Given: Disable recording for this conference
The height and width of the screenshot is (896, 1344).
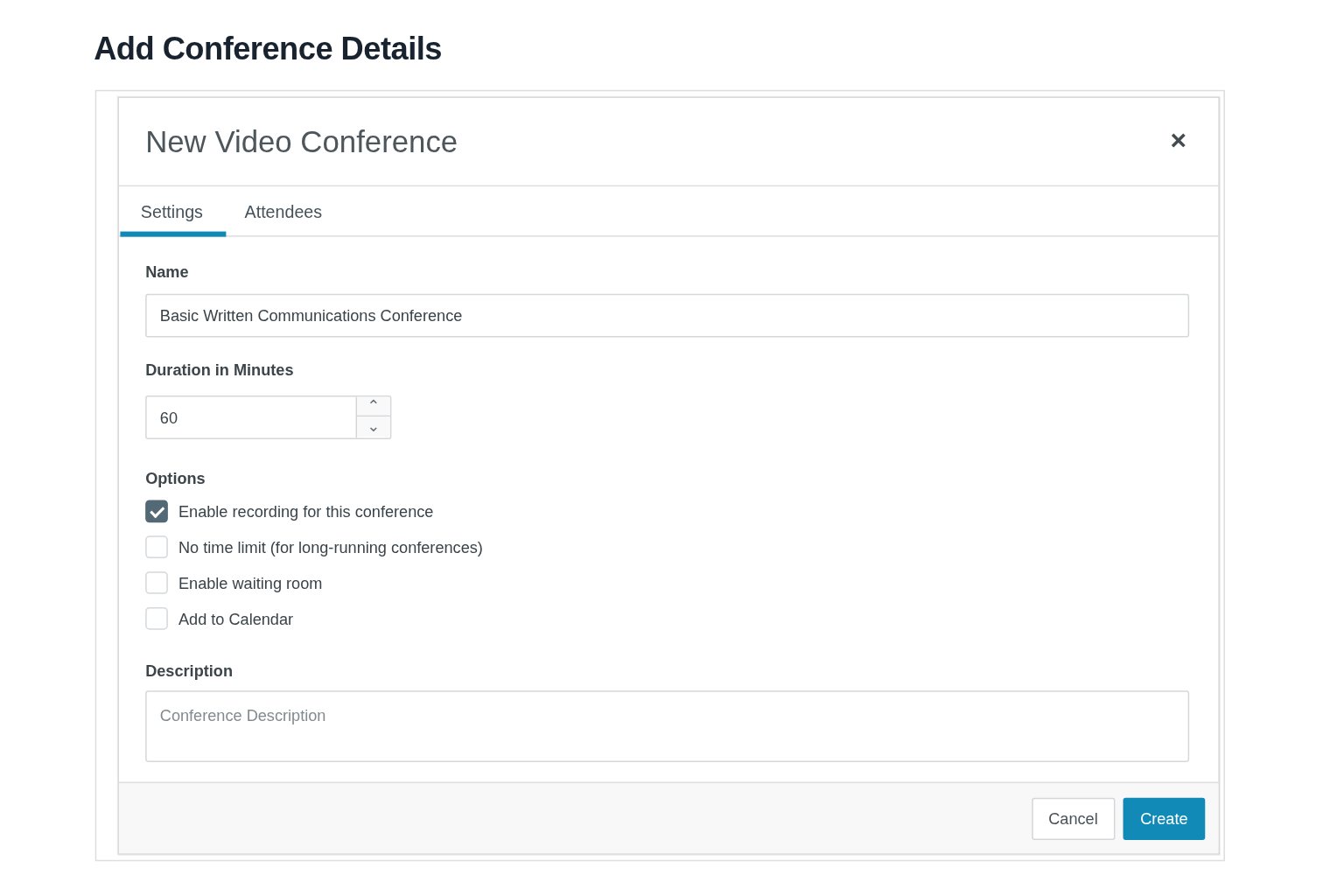Looking at the screenshot, I should tap(157, 512).
